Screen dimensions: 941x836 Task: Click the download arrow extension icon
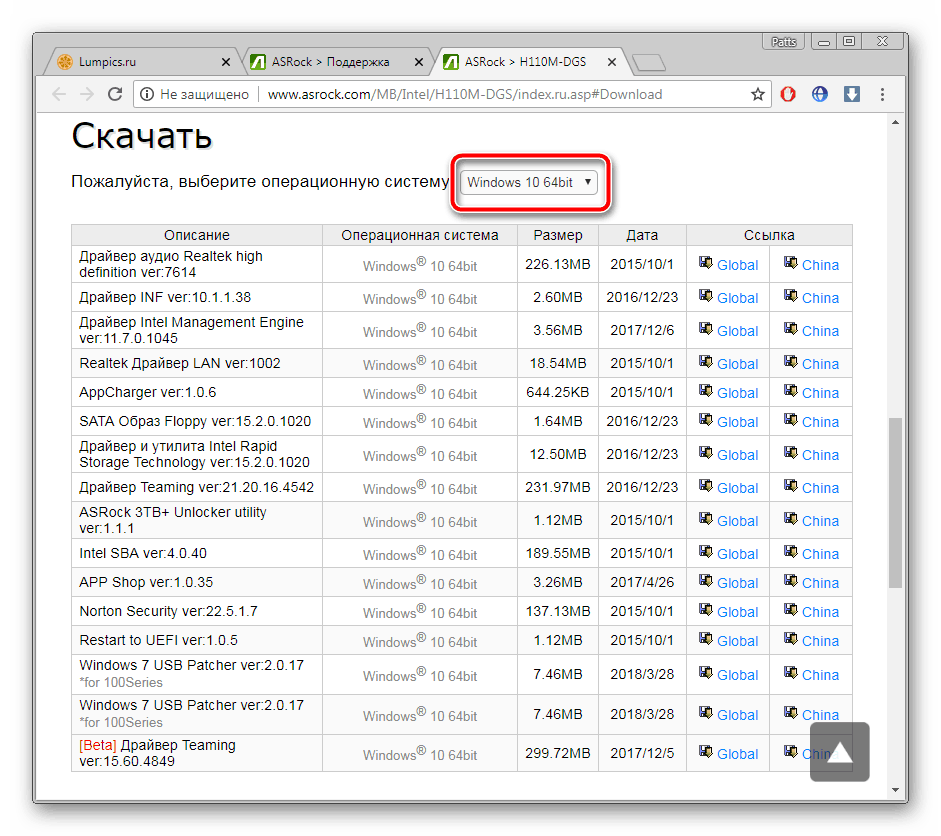[x=852, y=94]
